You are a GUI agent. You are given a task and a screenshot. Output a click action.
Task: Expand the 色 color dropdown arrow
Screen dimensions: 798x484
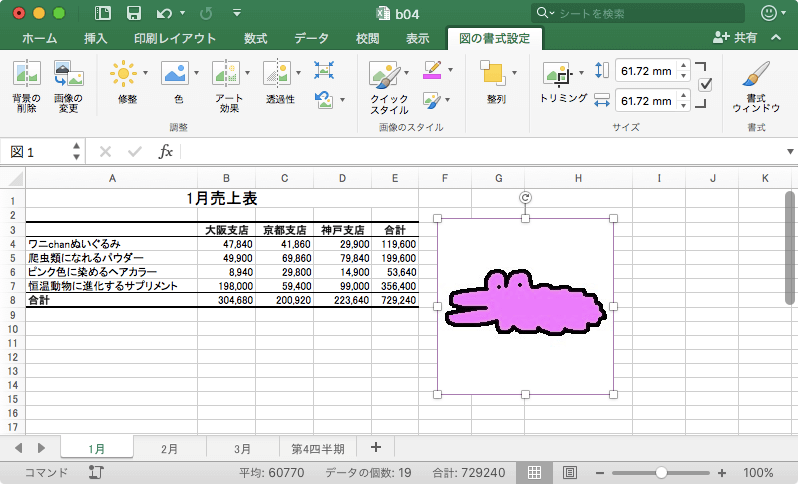click(x=196, y=73)
